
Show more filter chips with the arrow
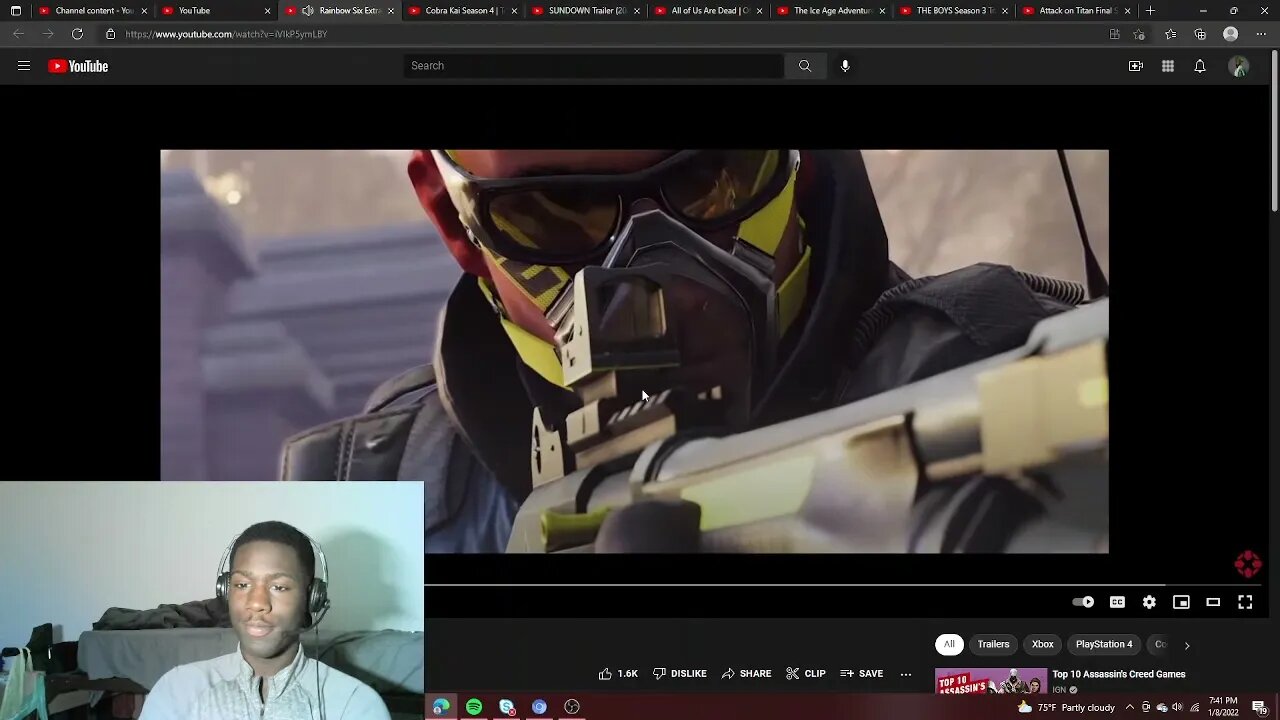tap(1187, 645)
